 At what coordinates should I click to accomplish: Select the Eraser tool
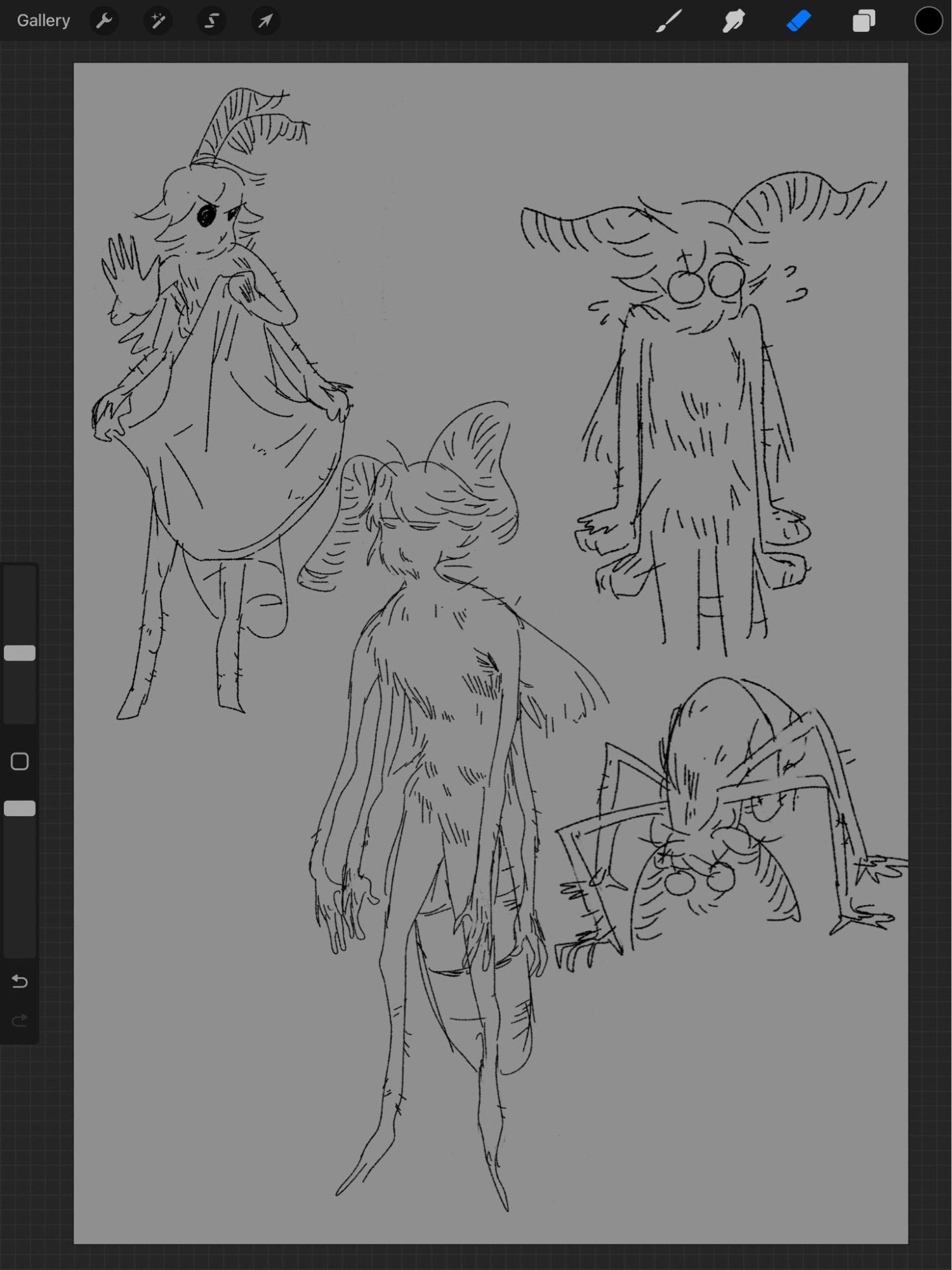798,21
